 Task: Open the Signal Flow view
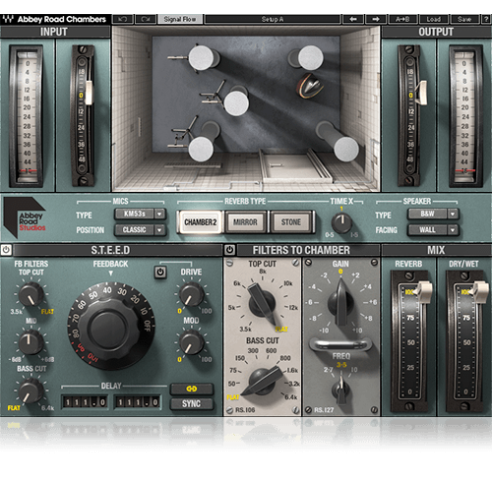(180, 19)
